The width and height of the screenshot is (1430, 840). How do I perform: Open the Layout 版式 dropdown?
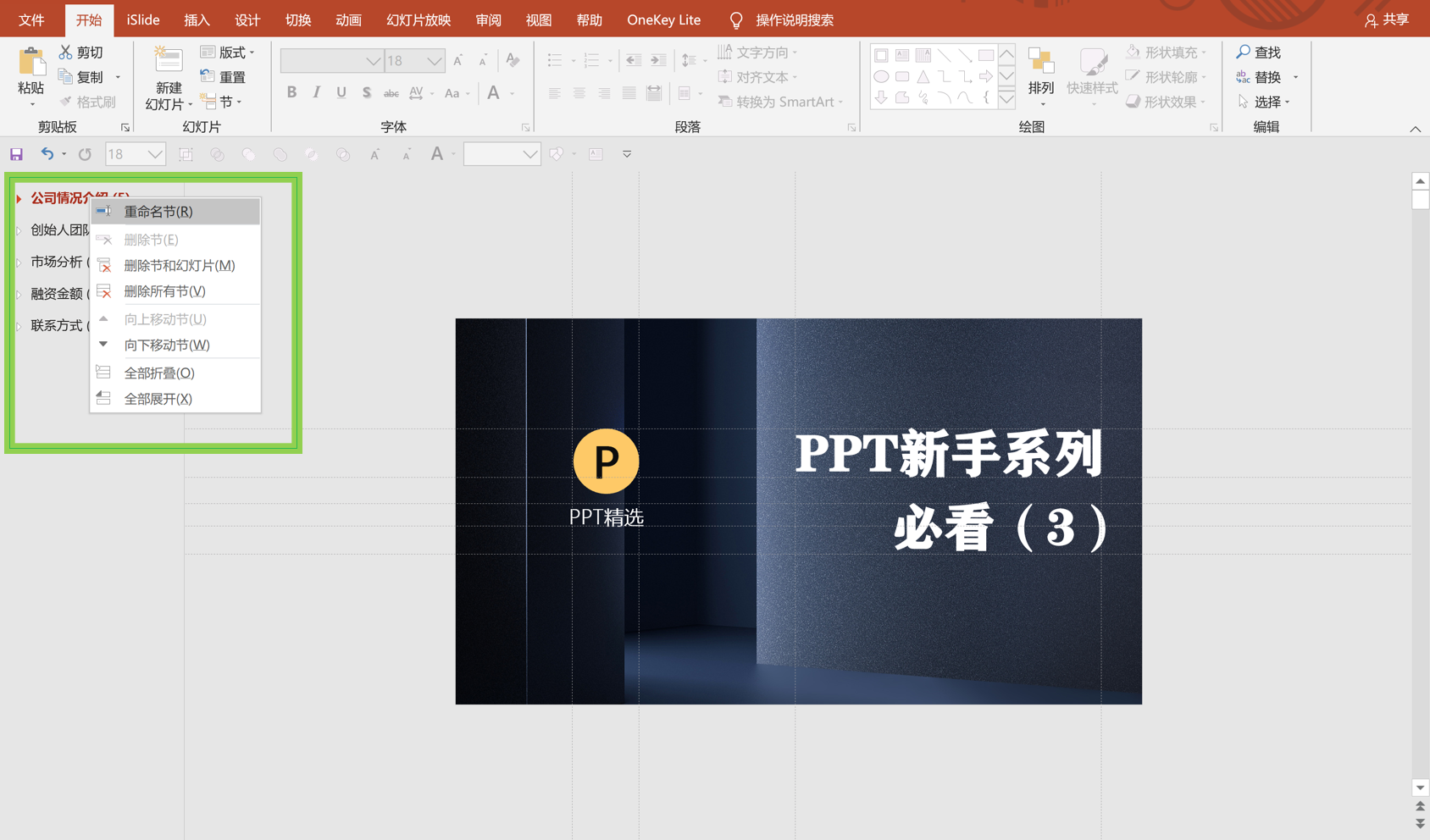(x=227, y=52)
